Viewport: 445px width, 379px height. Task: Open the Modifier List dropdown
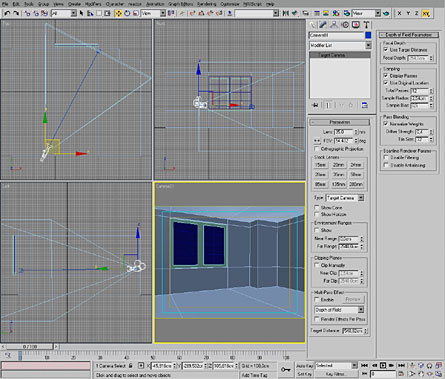click(x=340, y=45)
